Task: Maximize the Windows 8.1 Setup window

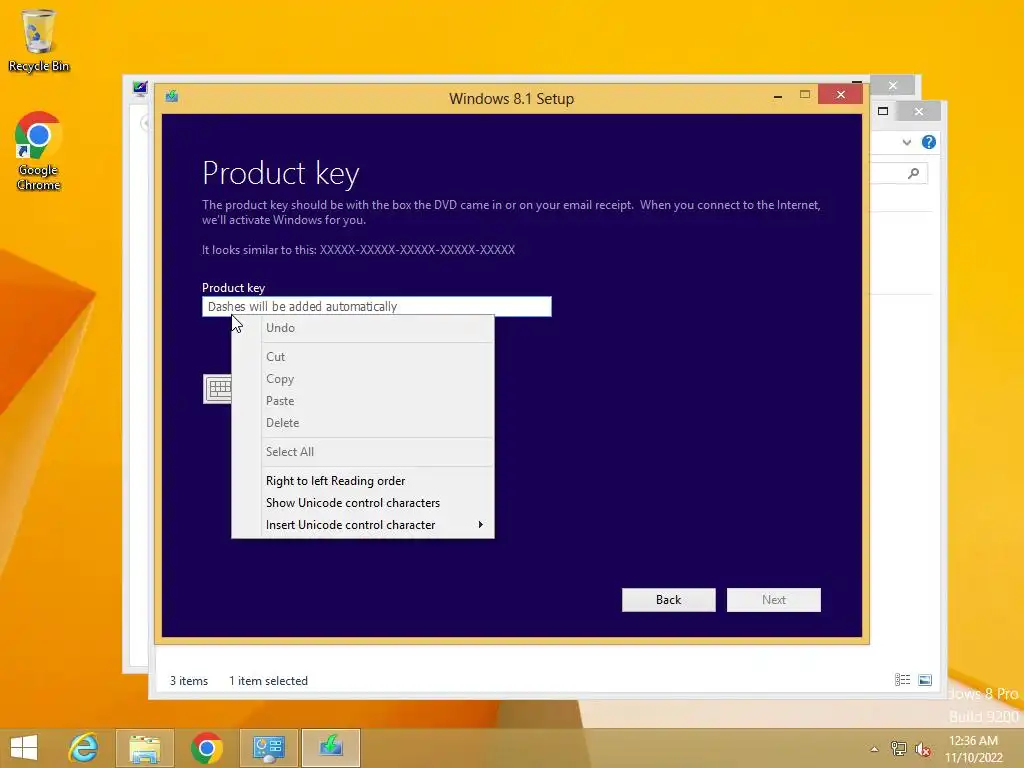Action: point(805,95)
